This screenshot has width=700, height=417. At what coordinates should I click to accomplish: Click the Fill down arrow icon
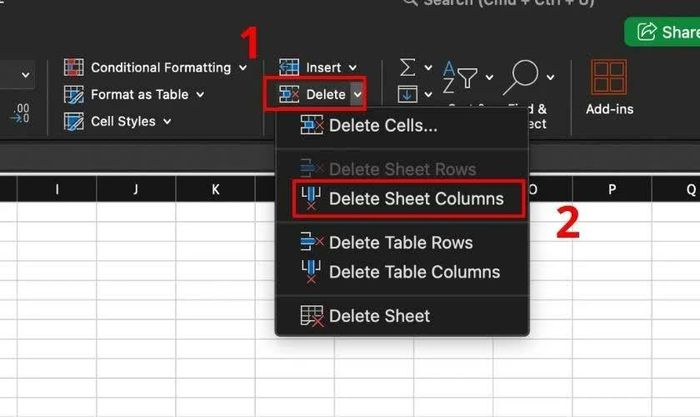click(x=407, y=94)
